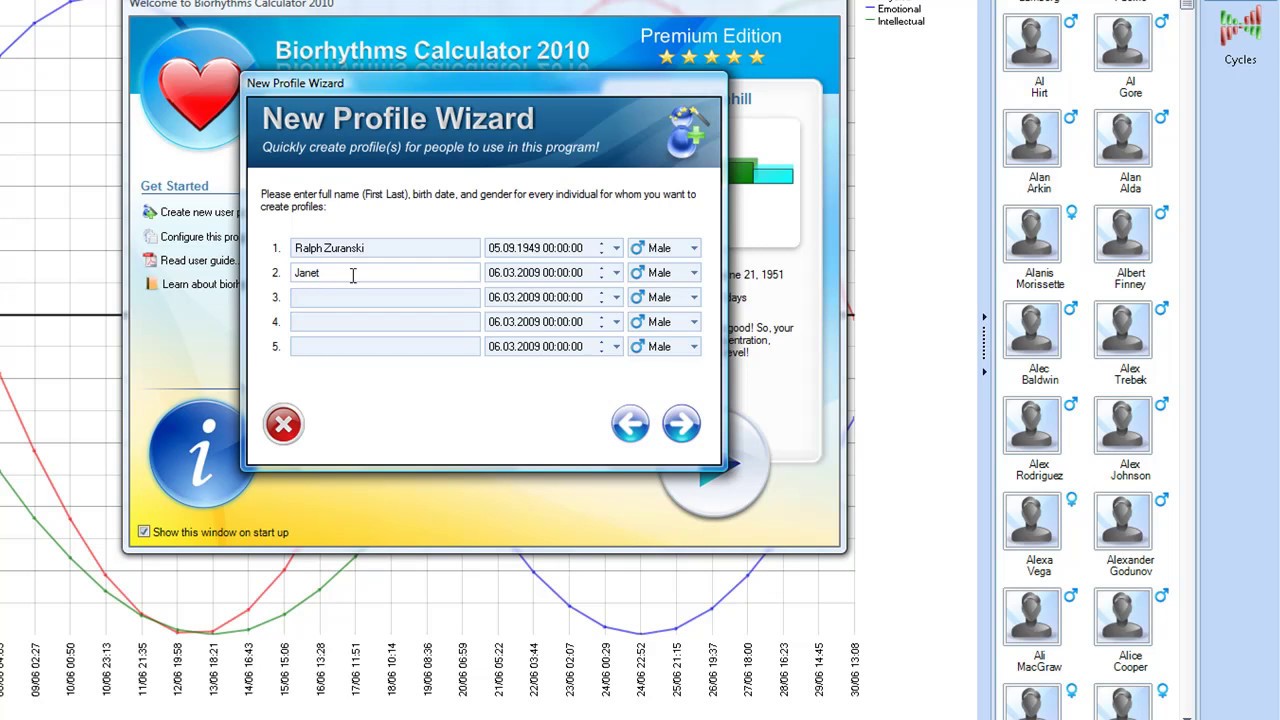1280x720 pixels.
Task: Click Create new user icon in Get Started
Action: (x=150, y=212)
